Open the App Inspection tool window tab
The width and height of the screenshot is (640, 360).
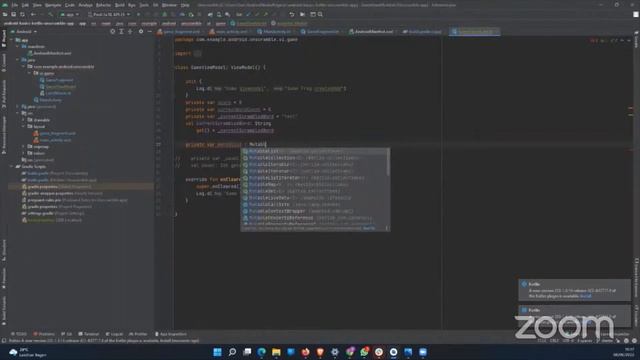171,334
